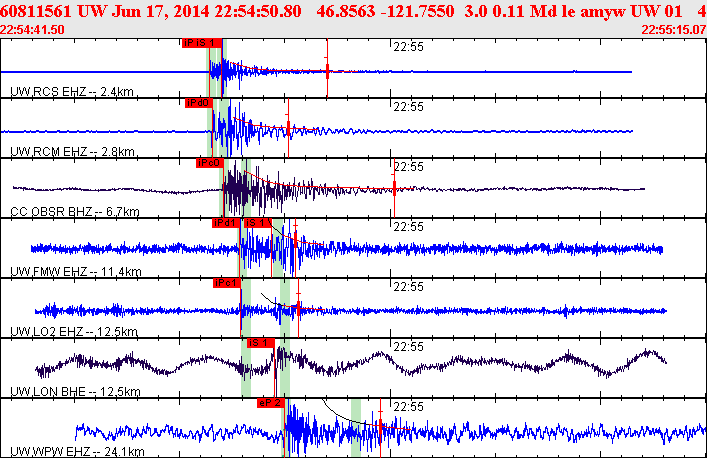Select the UW.WPW EHZ station label
Screen dimensions: 707x458
[x=75, y=452]
